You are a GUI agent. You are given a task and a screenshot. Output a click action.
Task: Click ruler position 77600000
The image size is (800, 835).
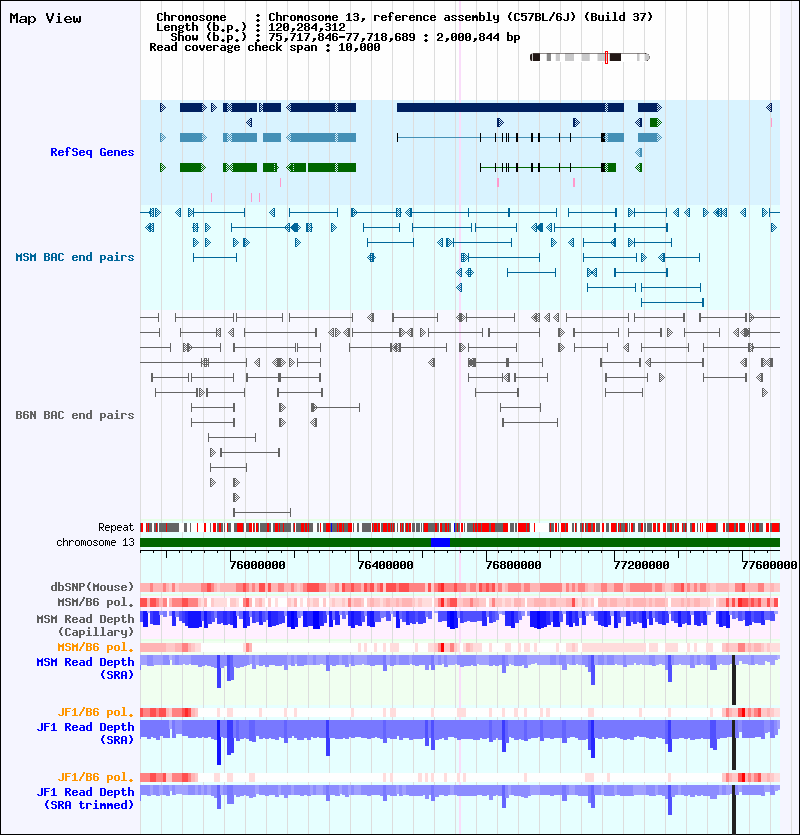point(770,565)
